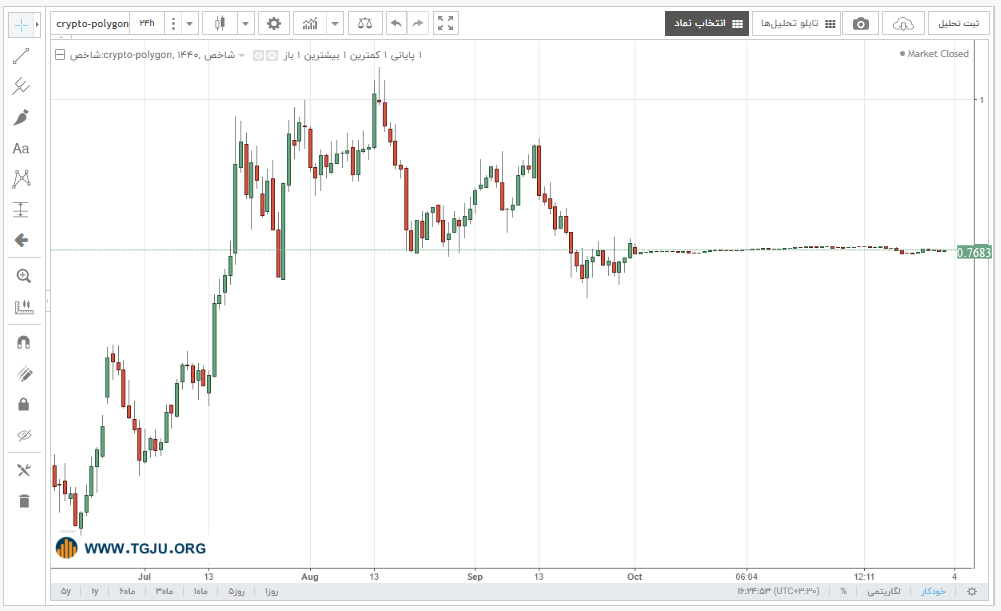
Task: Toggle magnet mode for drawings
Action: [24, 343]
